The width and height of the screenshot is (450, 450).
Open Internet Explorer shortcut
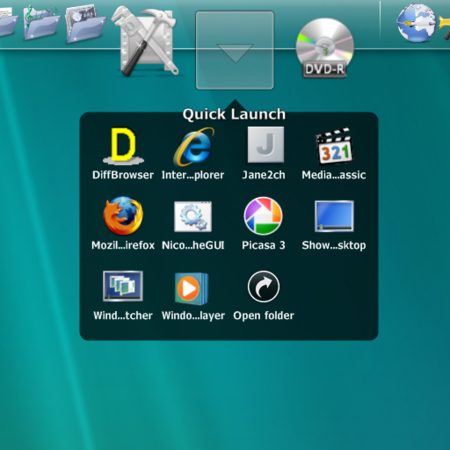[193, 146]
